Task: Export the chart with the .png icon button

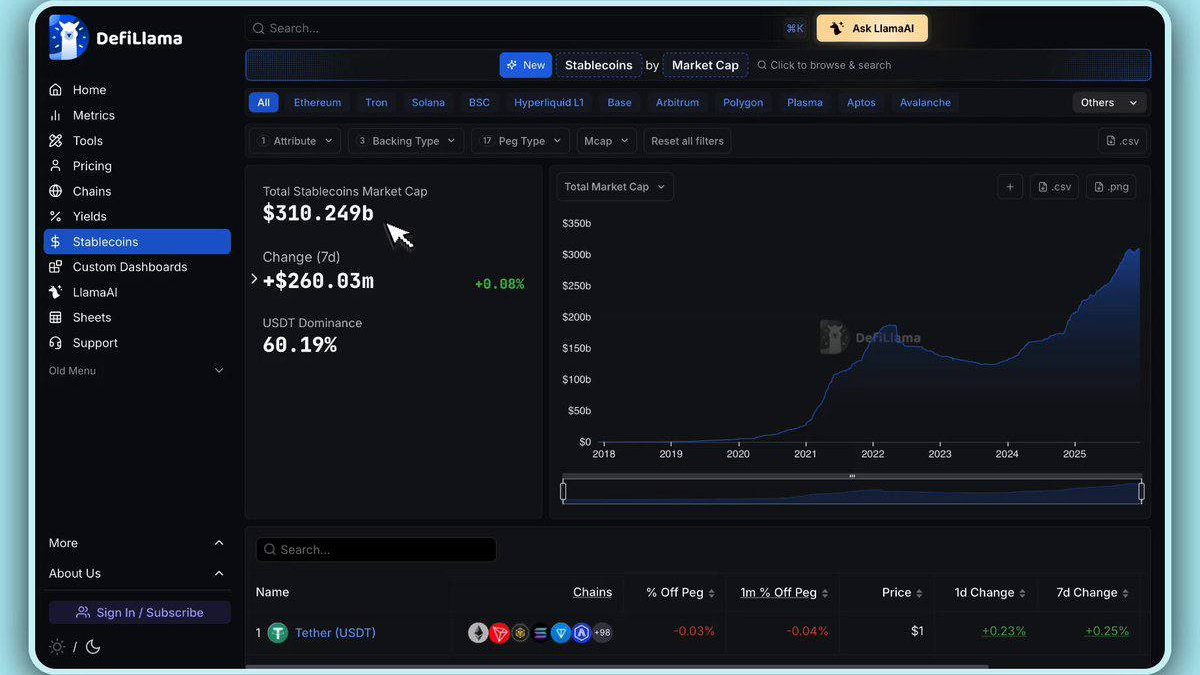Action: (x=1110, y=186)
